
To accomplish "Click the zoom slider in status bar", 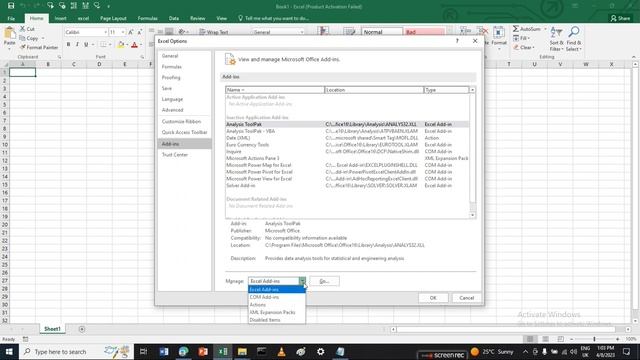I will (x=594, y=339).
